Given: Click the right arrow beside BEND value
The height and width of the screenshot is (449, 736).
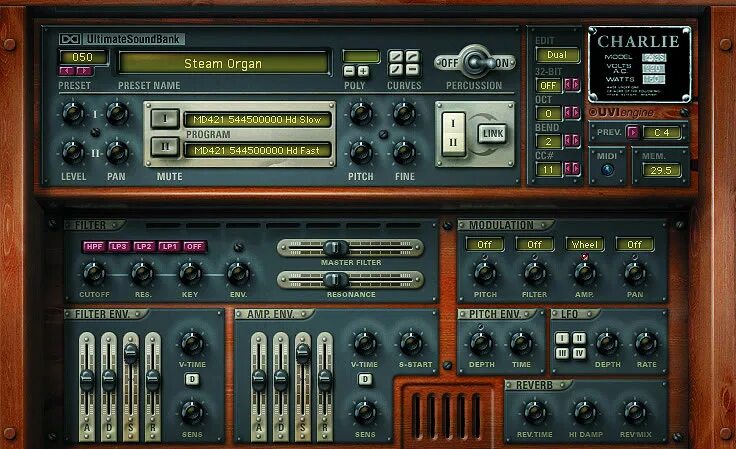Looking at the screenshot, I should click(x=575, y=141).
